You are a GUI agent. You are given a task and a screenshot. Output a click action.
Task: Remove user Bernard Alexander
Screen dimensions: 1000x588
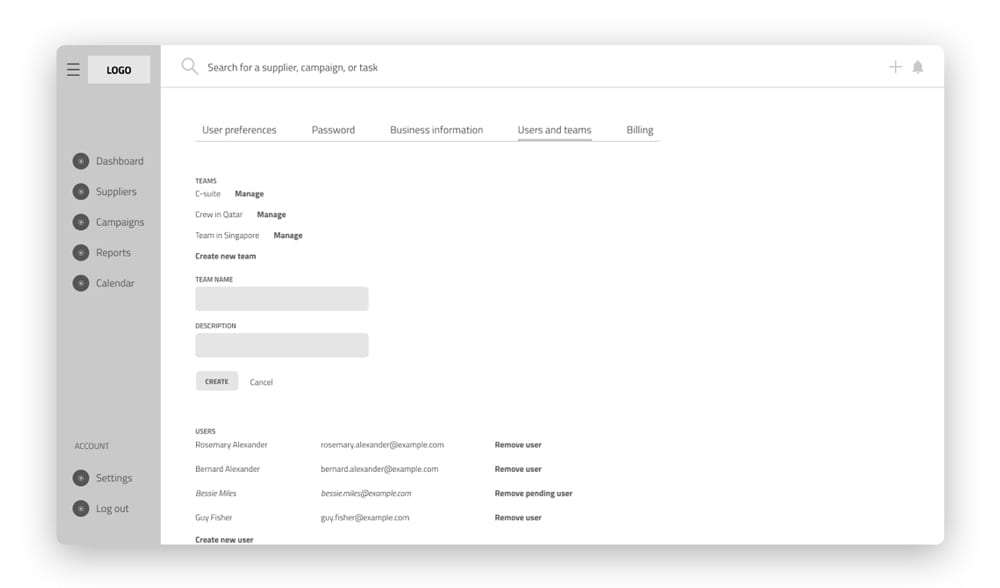518,469
